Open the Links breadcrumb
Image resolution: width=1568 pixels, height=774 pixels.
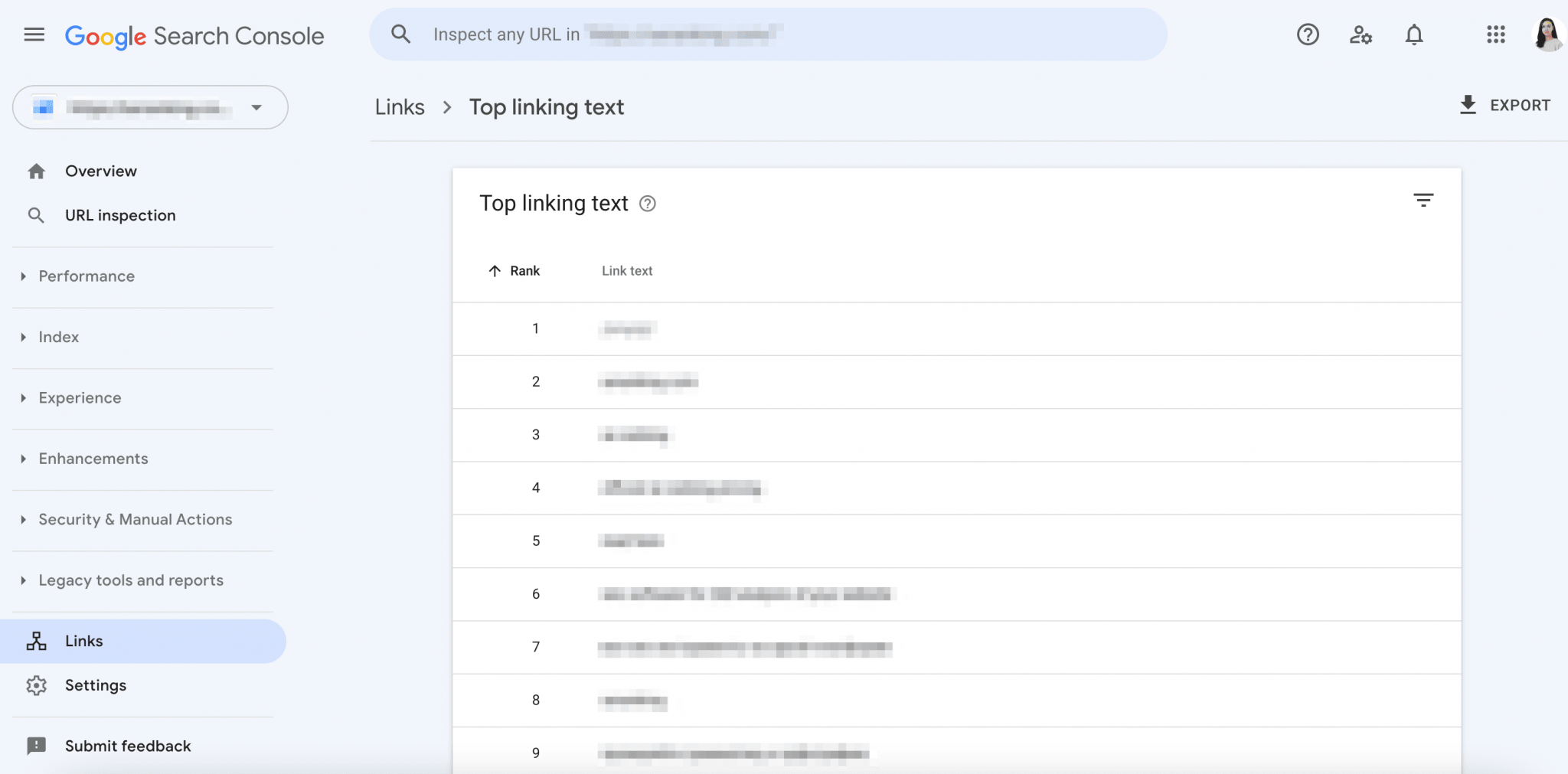tap(399, 107)
